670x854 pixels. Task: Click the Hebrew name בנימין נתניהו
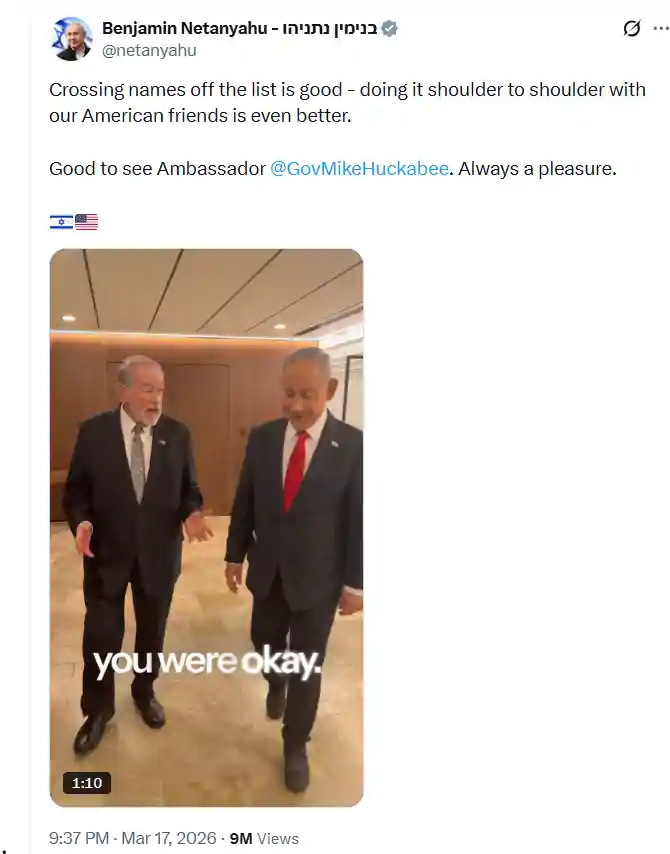[330, 28]
